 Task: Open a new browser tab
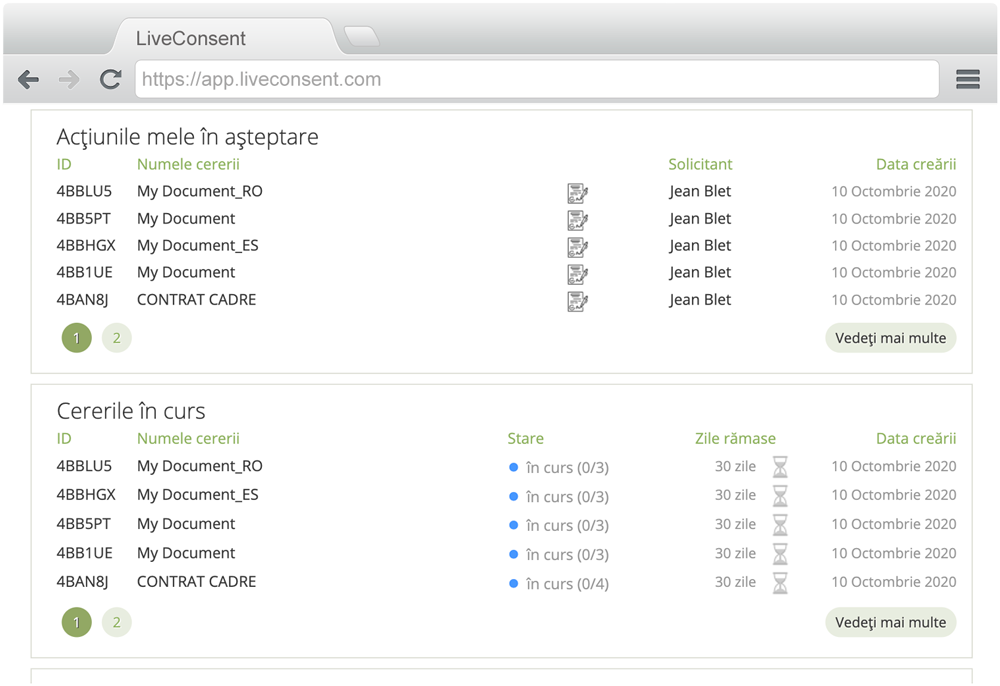[x=361, y=37]
